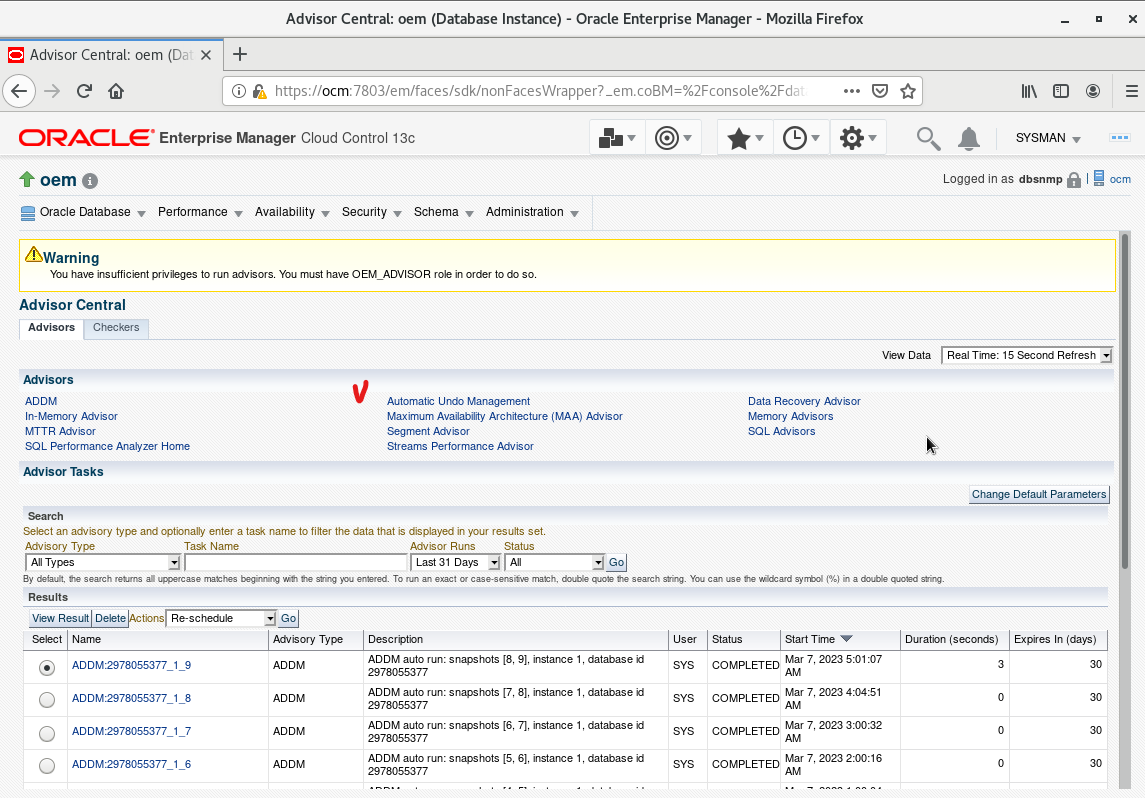Click the info icon next to oem

(x=90, y=181)
